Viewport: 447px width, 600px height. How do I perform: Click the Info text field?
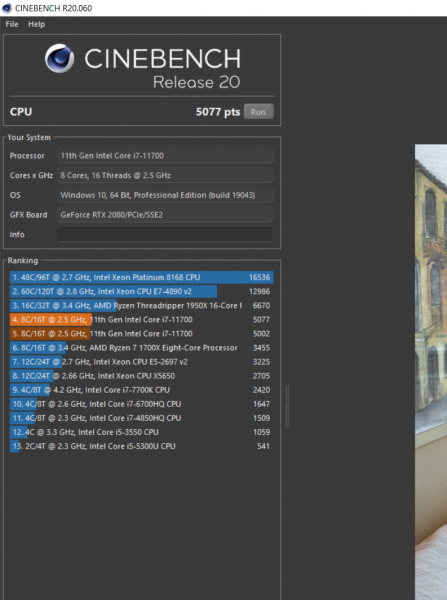pyautogui.click(x=165, y=234)
